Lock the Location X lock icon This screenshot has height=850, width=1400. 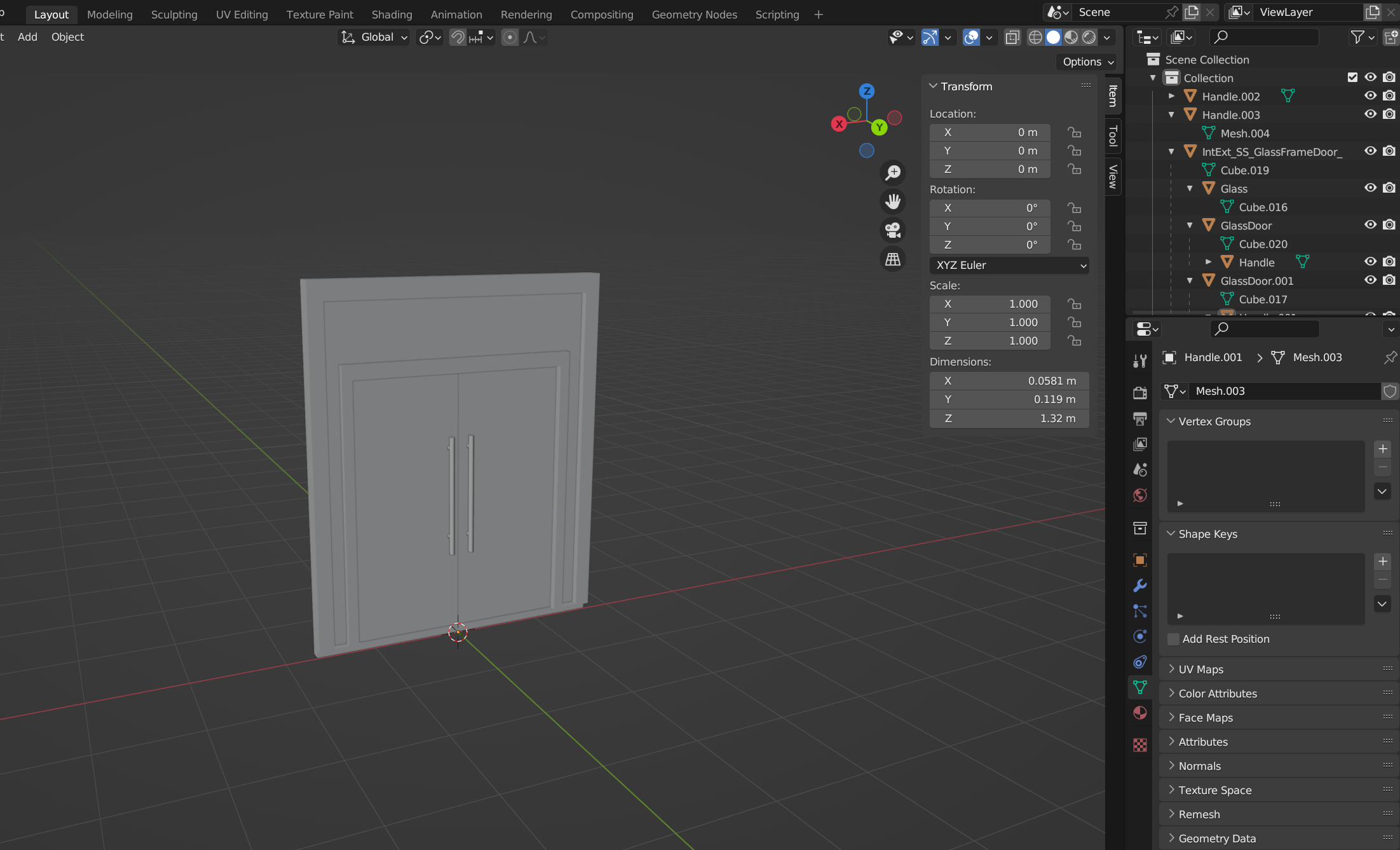tap(1075, 132)
